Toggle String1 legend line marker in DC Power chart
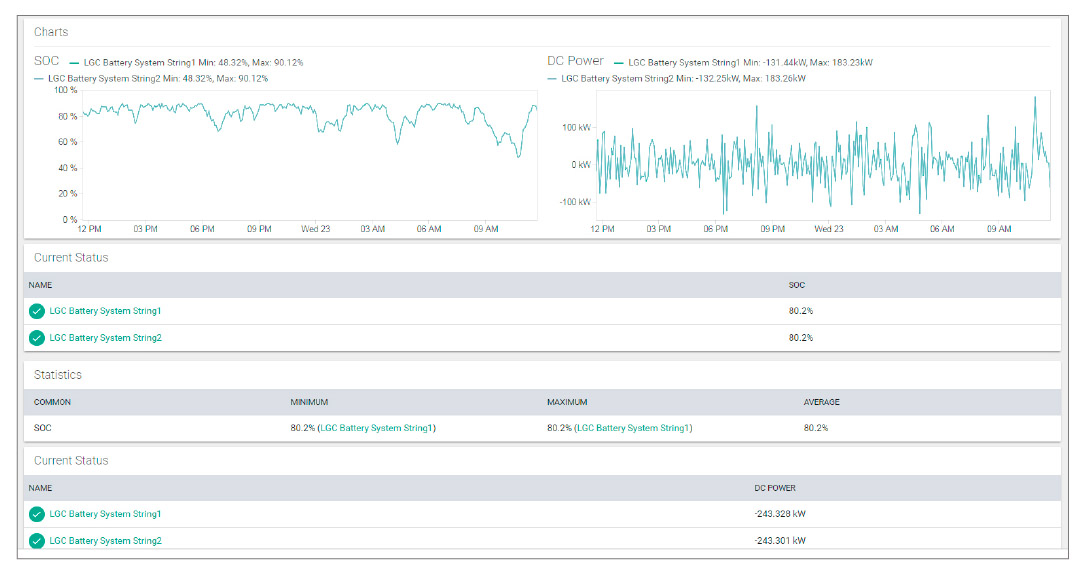This screenshot has height=570, width=1082. coord(619,62)
